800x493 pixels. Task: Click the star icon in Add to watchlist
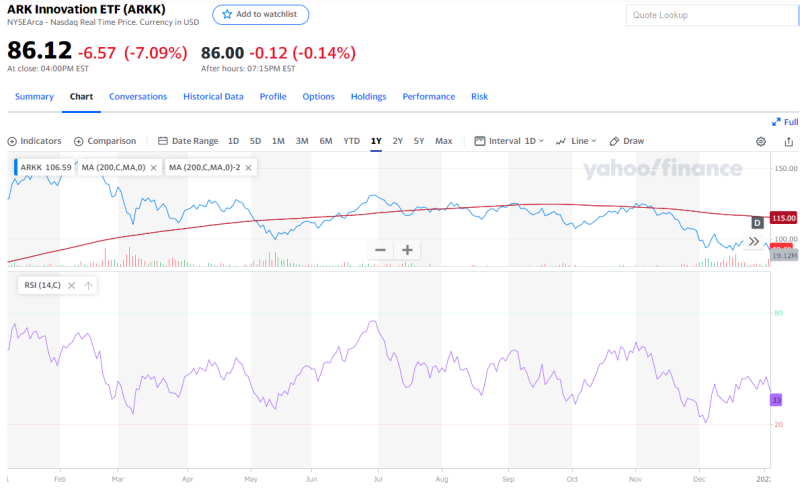(227, 14)
